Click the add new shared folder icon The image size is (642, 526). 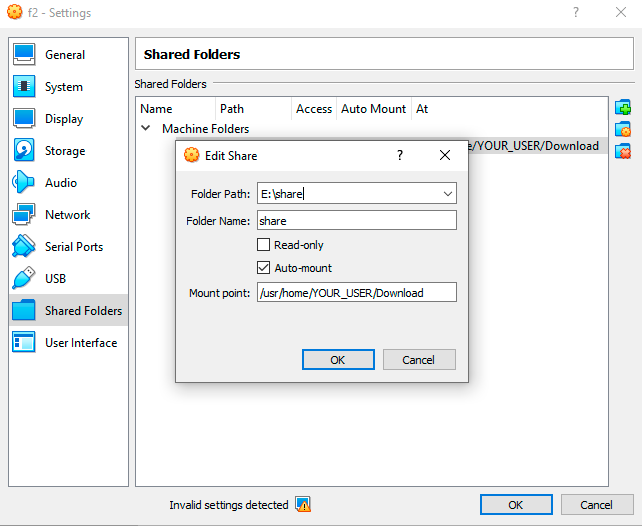623,108
